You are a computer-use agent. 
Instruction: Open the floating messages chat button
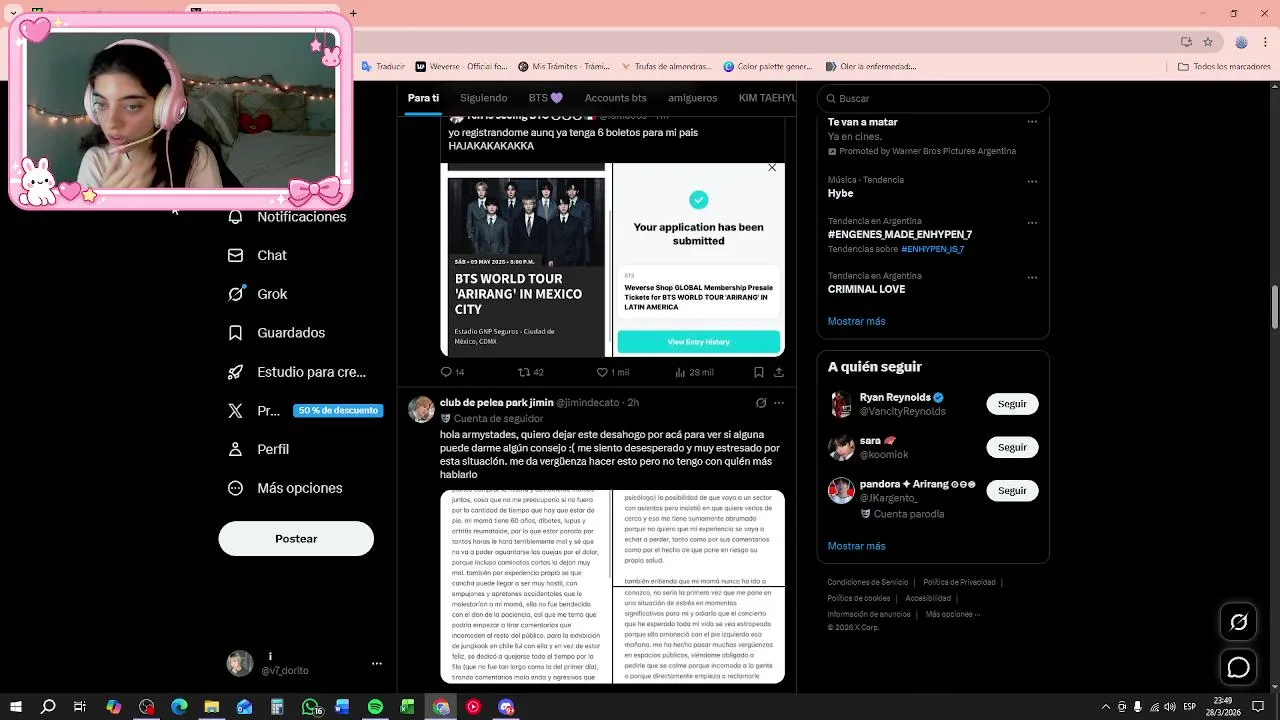coord(1238,667)
